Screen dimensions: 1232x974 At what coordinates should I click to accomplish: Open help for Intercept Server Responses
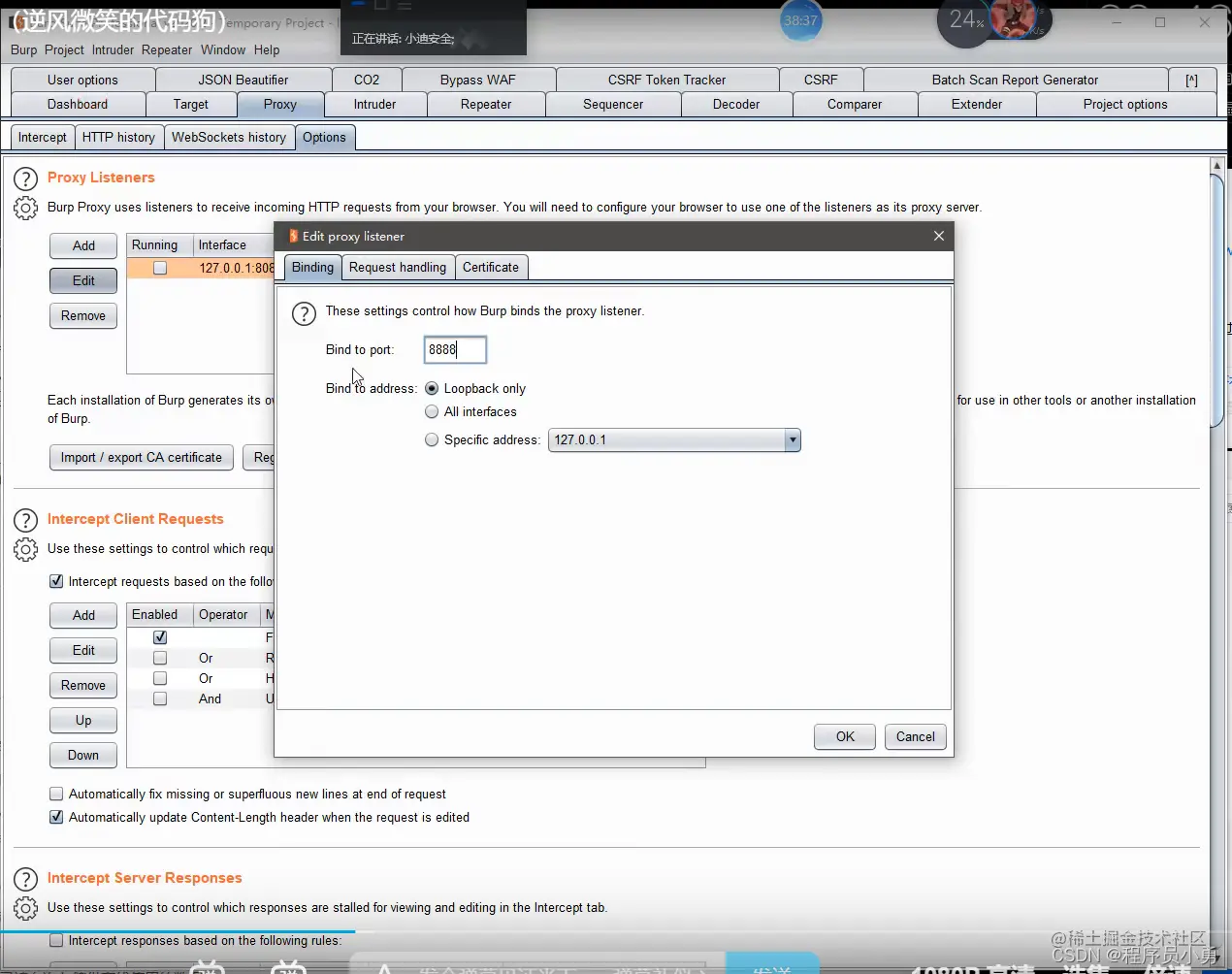[x=25, y=879]
